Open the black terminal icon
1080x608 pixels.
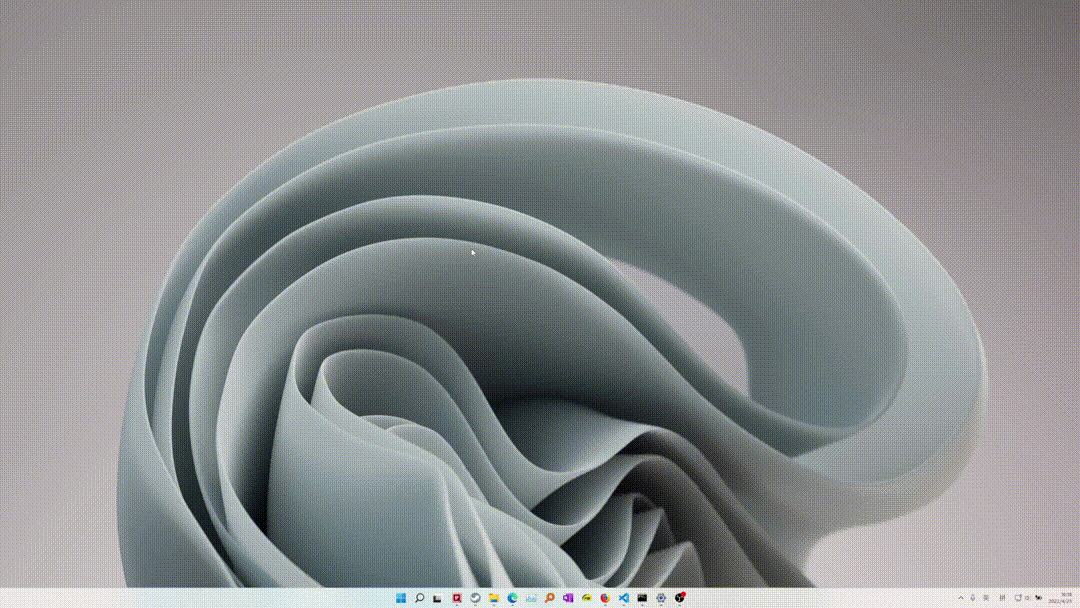643,598
